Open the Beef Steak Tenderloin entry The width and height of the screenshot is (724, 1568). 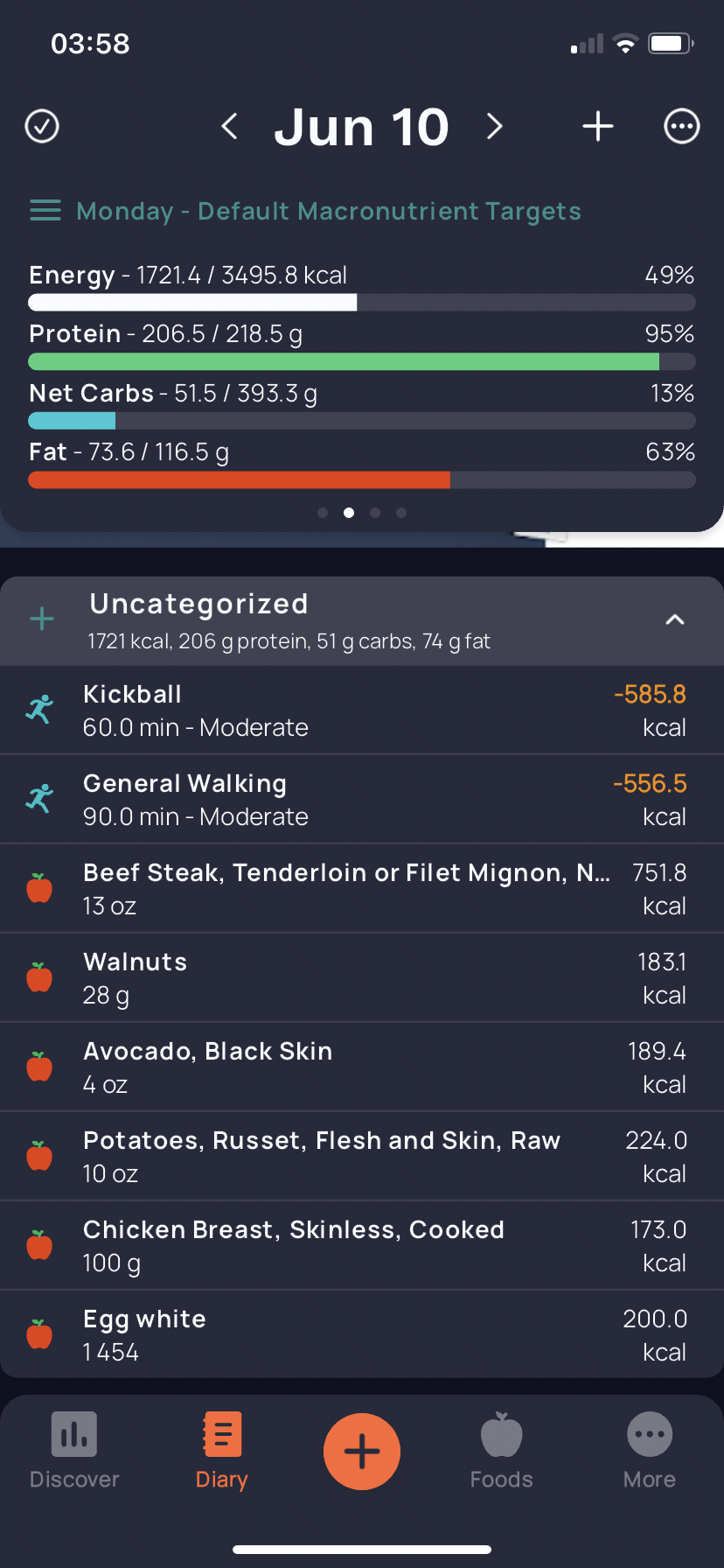[362, 889]
